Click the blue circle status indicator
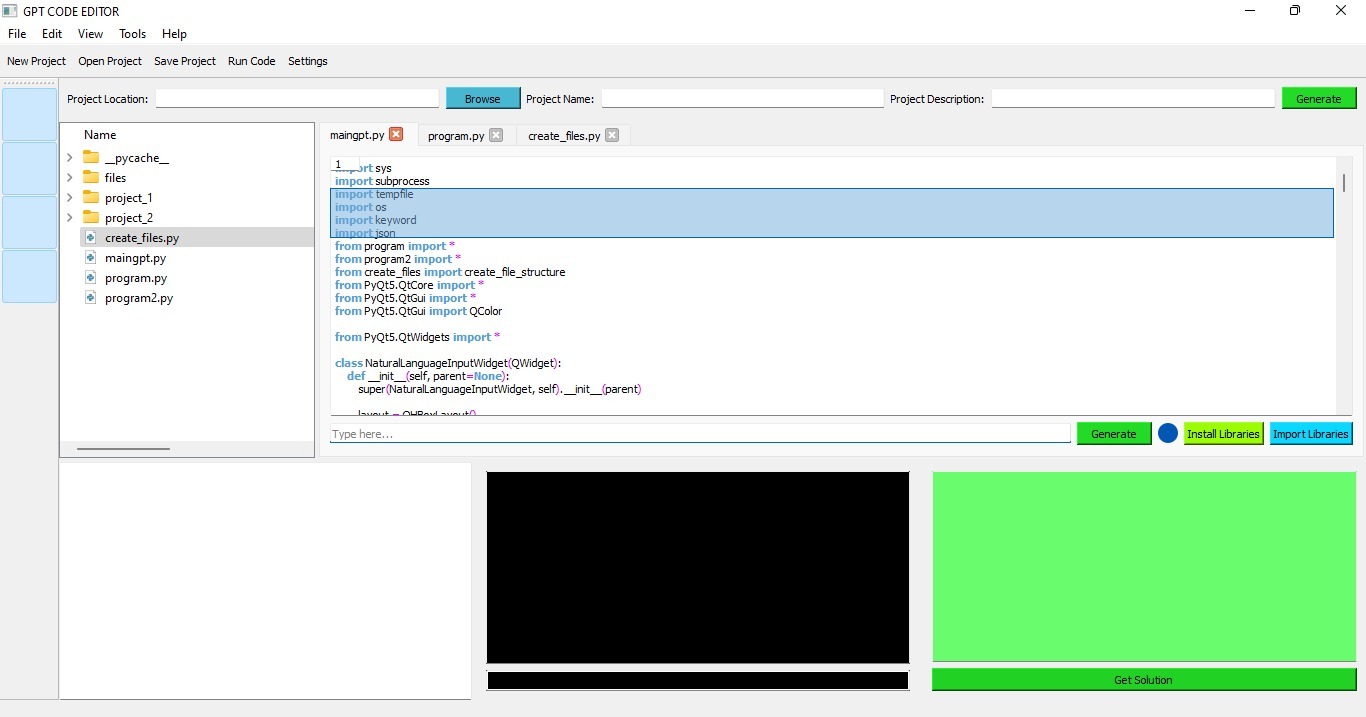Image resolution: width=1366 pixels, height=717 pixels. click(1167, 434)
